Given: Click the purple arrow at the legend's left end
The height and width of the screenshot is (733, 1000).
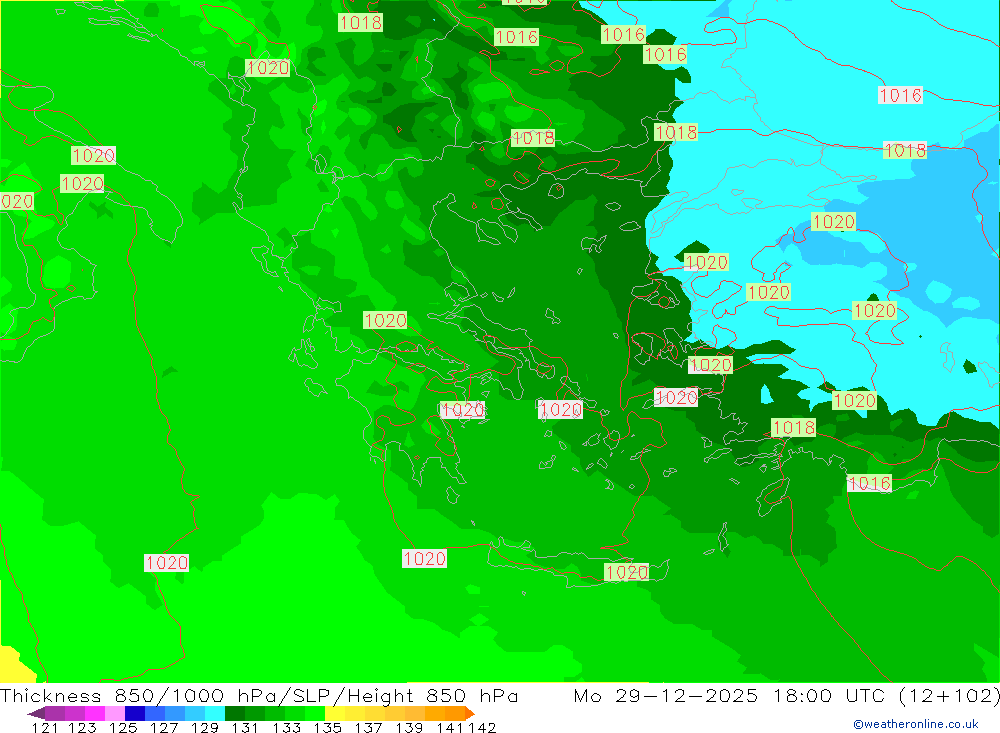Looking at the screenshot, I should [x=36, y=713].
